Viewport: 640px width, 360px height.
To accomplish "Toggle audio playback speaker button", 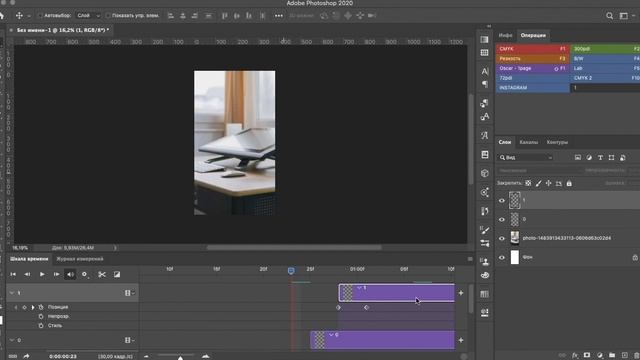I will point(70,274).
